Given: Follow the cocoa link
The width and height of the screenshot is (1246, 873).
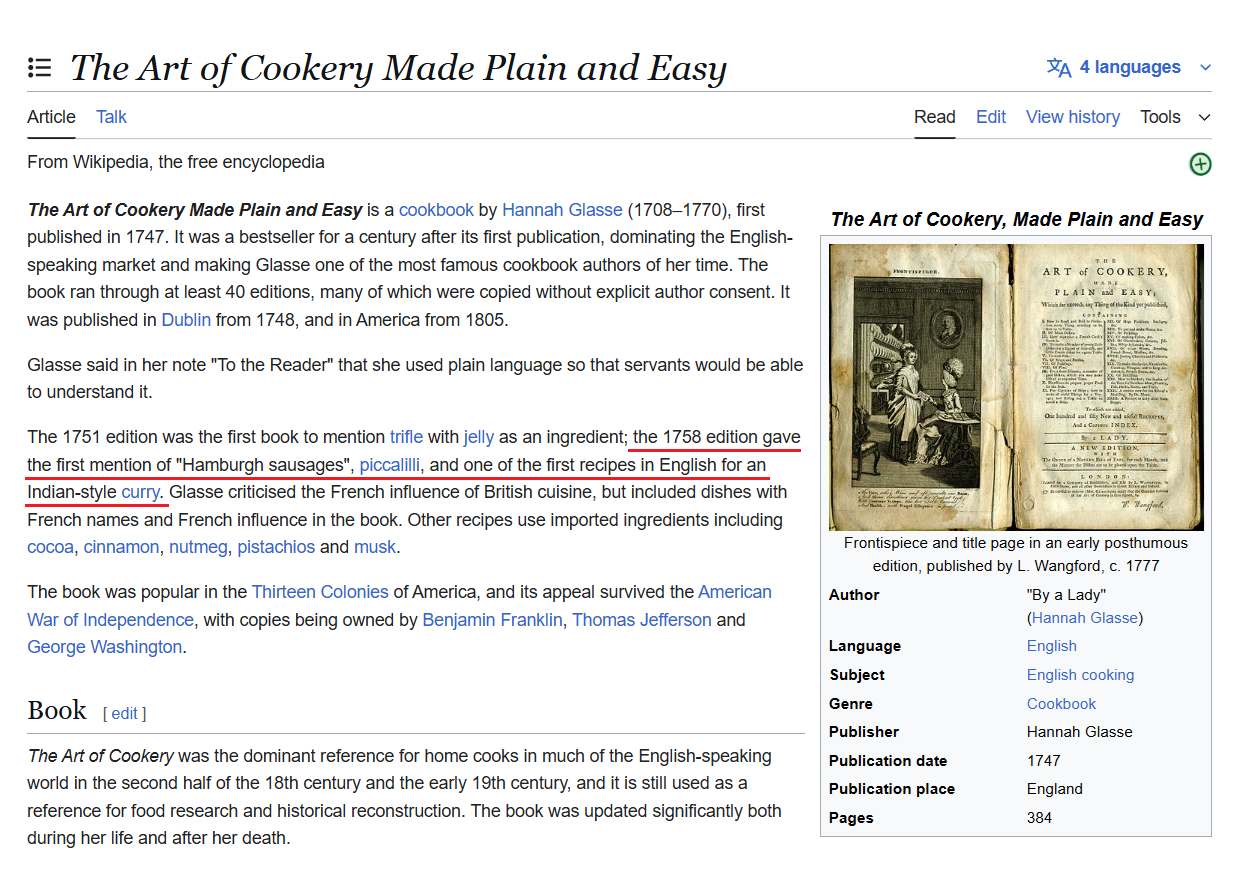Looking at the screenshot, I should [x=50, y=547].
